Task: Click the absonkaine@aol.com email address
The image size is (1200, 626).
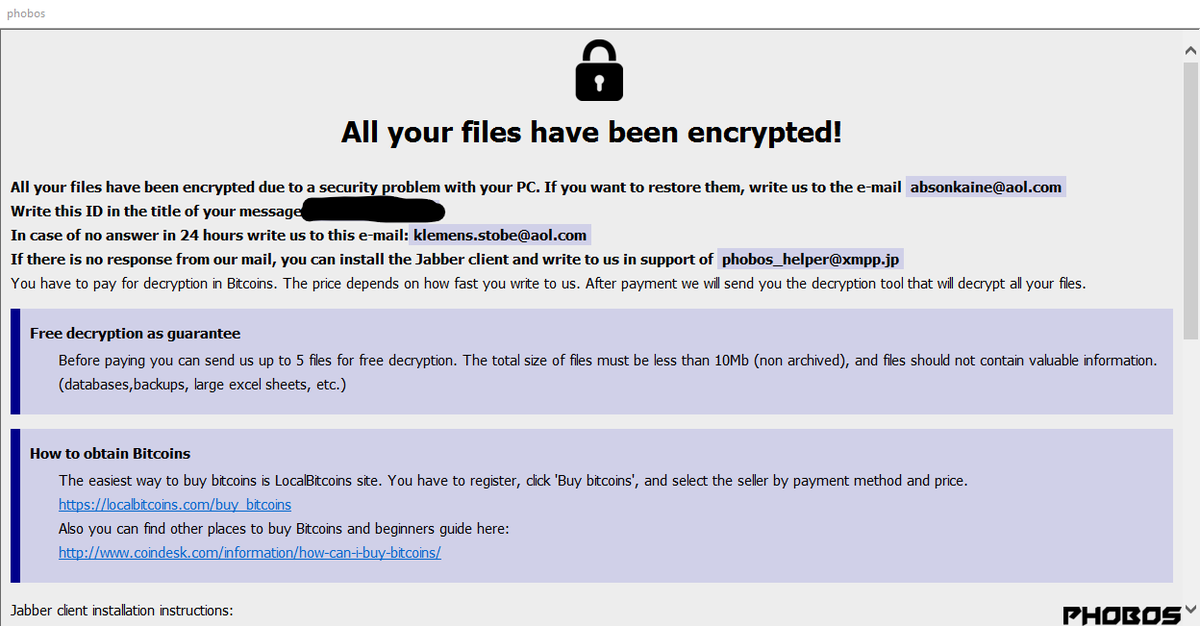Action: click(x=986, y=187)
